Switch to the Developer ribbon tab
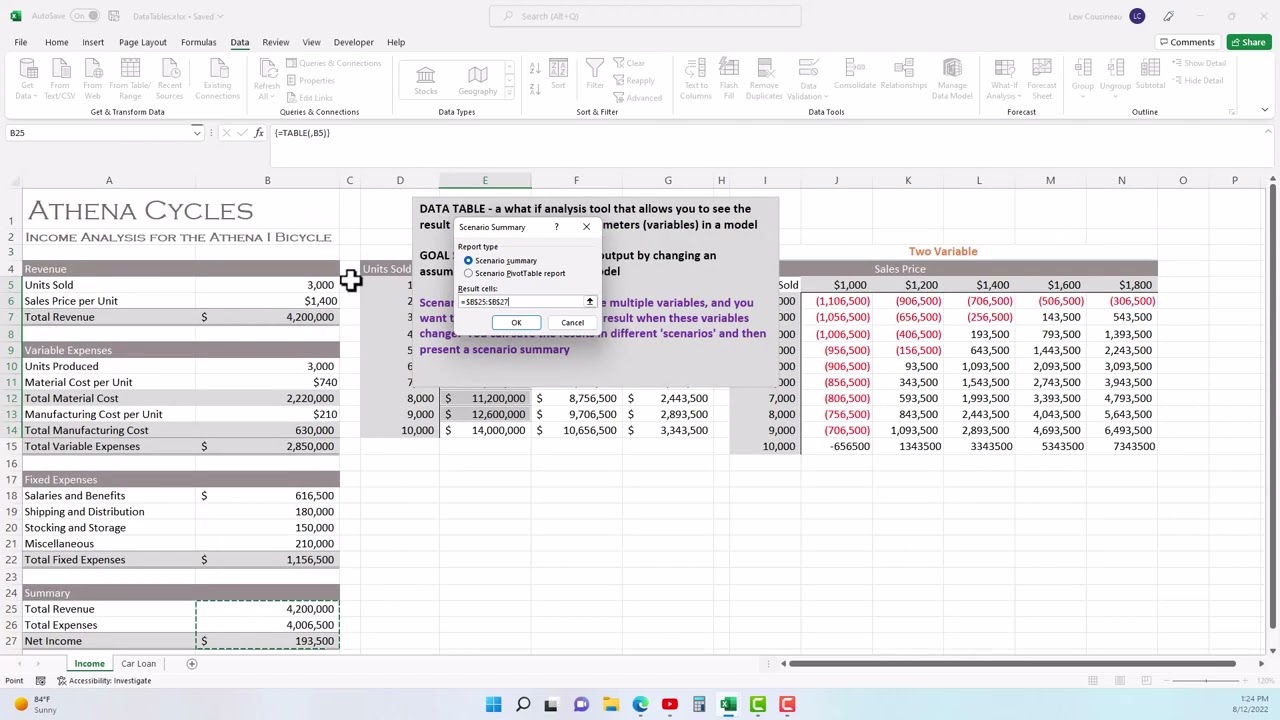1280x720 pixels. point(353,42)
